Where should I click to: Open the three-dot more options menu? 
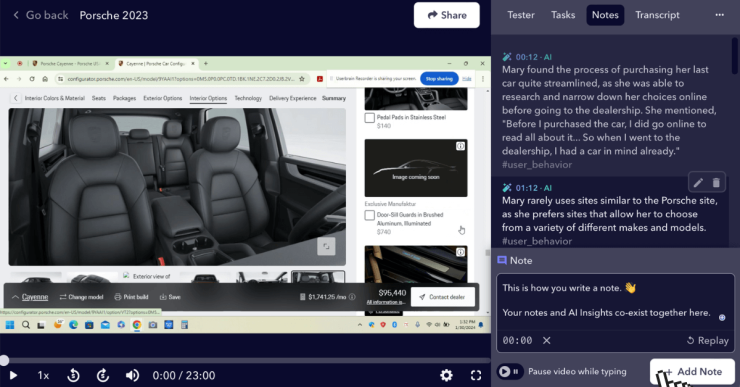coord(719,15)
